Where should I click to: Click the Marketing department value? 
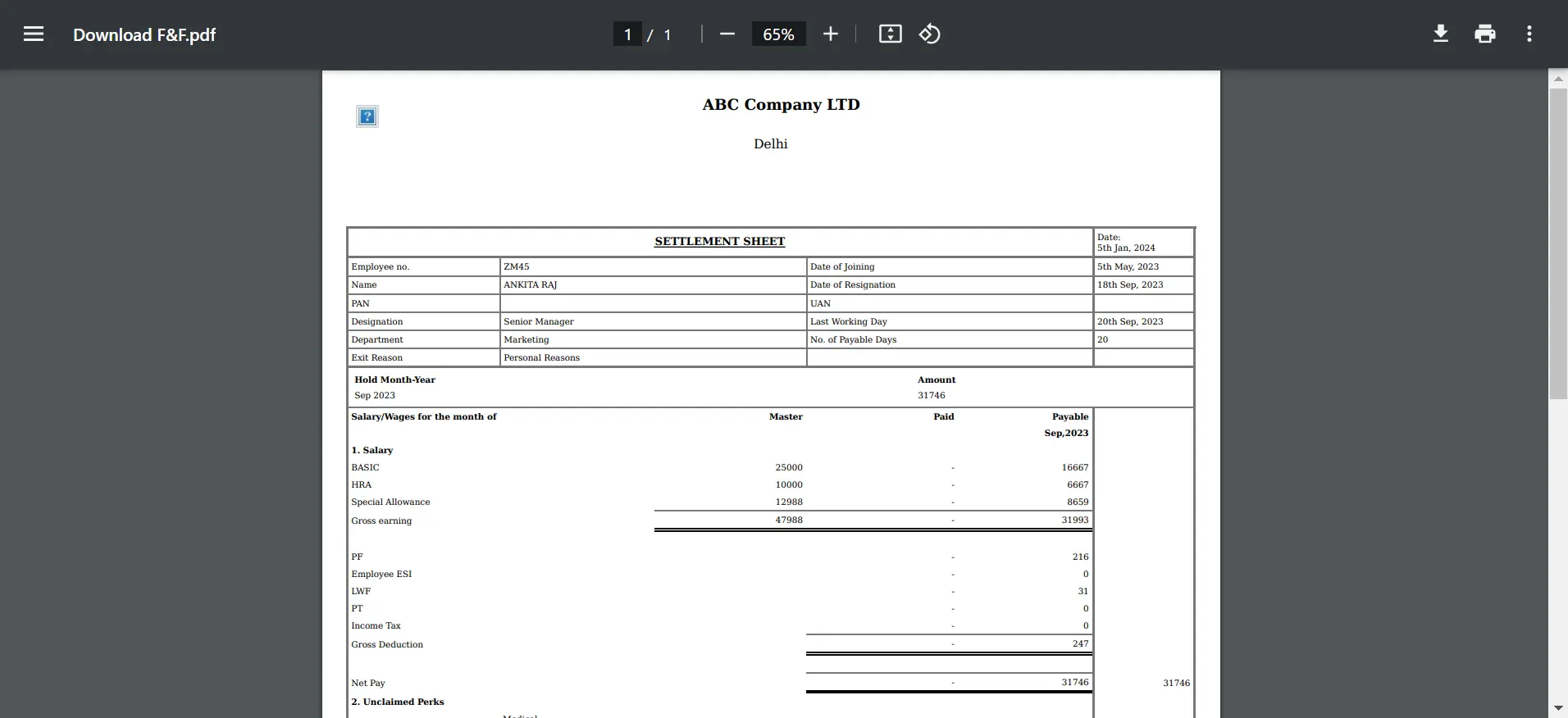coord(526,339)
